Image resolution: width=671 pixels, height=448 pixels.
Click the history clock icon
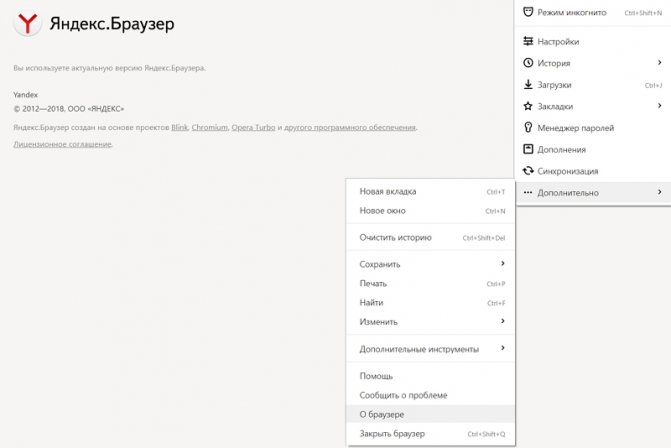coord(528,63)
